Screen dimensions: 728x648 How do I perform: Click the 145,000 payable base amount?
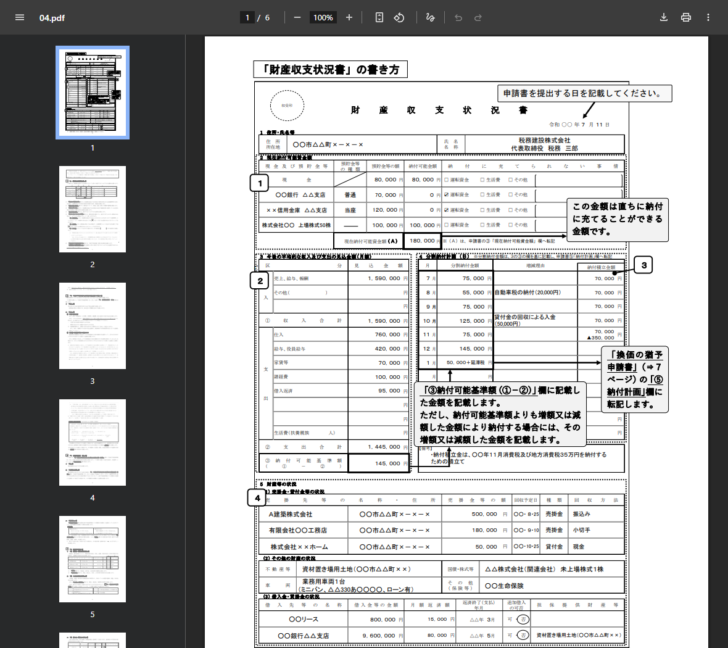pos(387,463)
